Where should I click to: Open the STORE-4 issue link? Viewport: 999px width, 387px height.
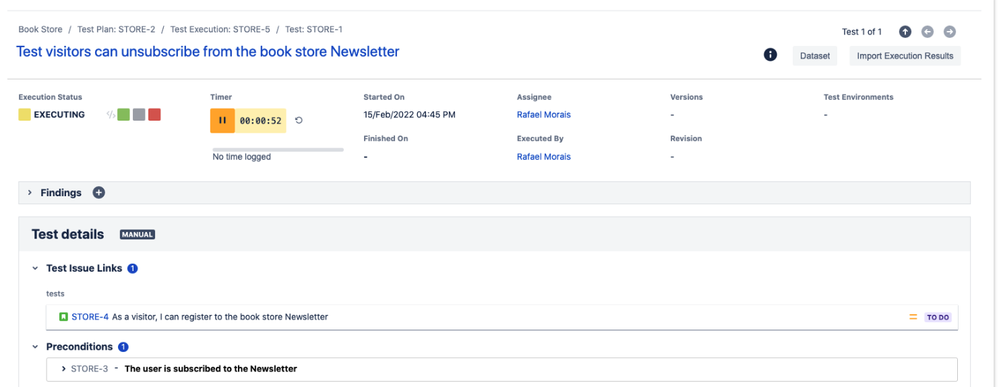tap(90, 316)
